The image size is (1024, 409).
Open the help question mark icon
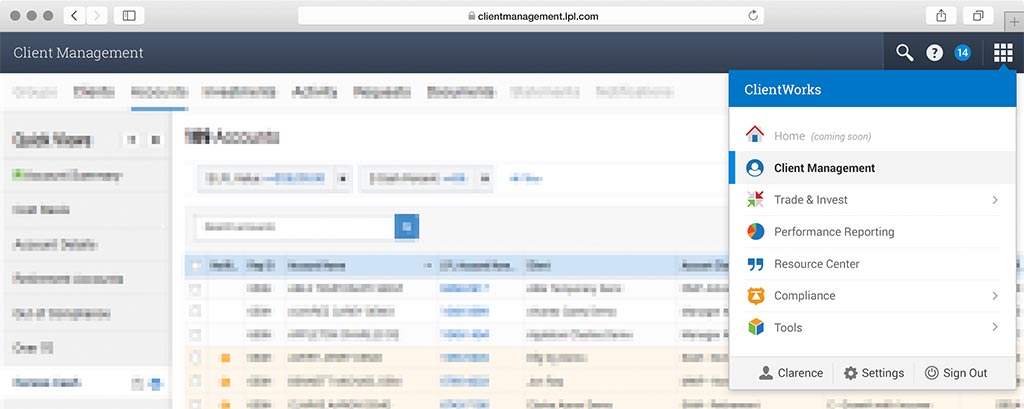click(934, 53)
